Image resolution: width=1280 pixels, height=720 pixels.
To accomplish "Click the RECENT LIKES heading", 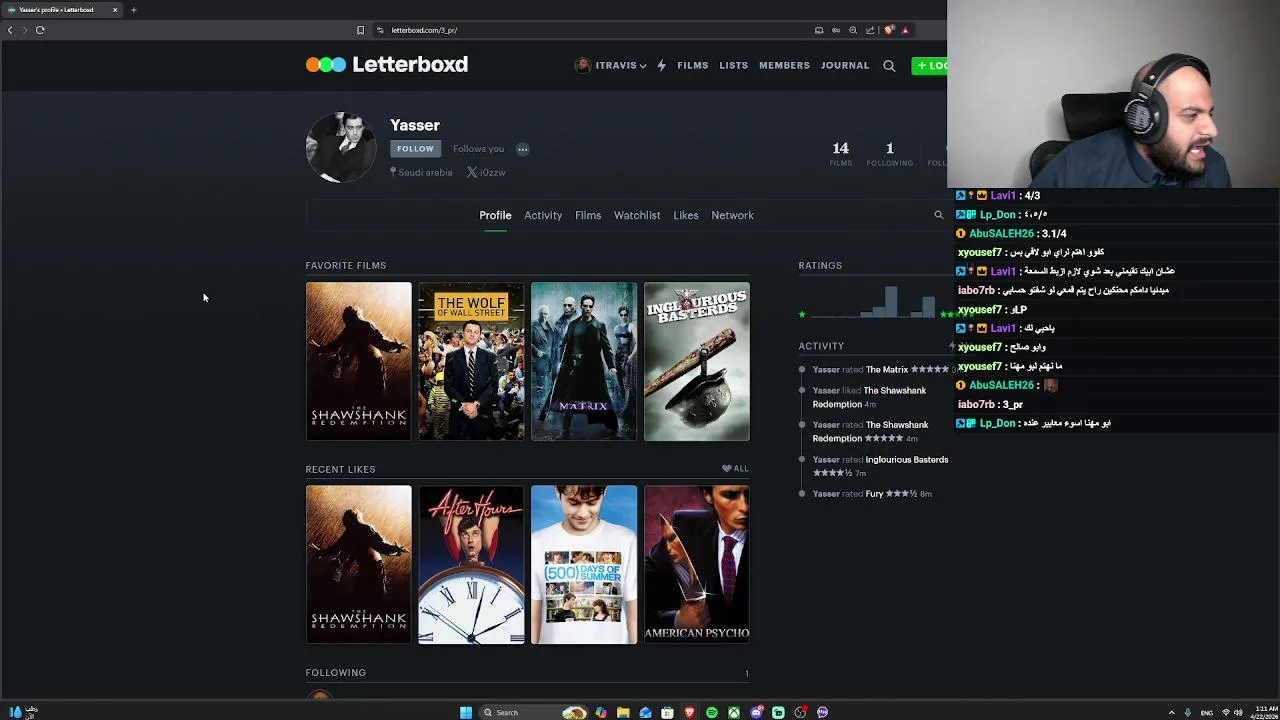I will [341, 469].
